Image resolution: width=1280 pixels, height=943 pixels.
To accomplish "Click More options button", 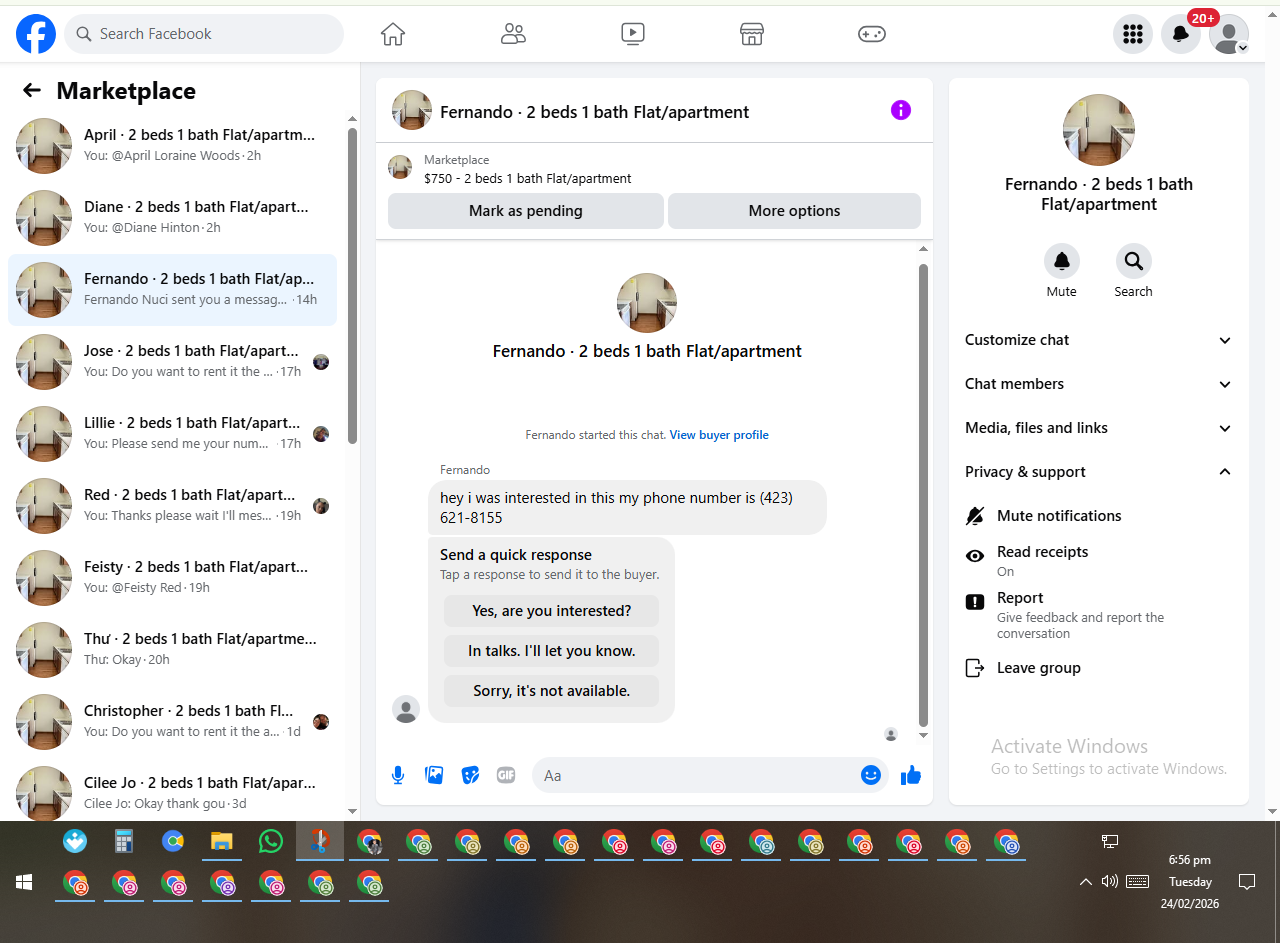I will point(794,211).
